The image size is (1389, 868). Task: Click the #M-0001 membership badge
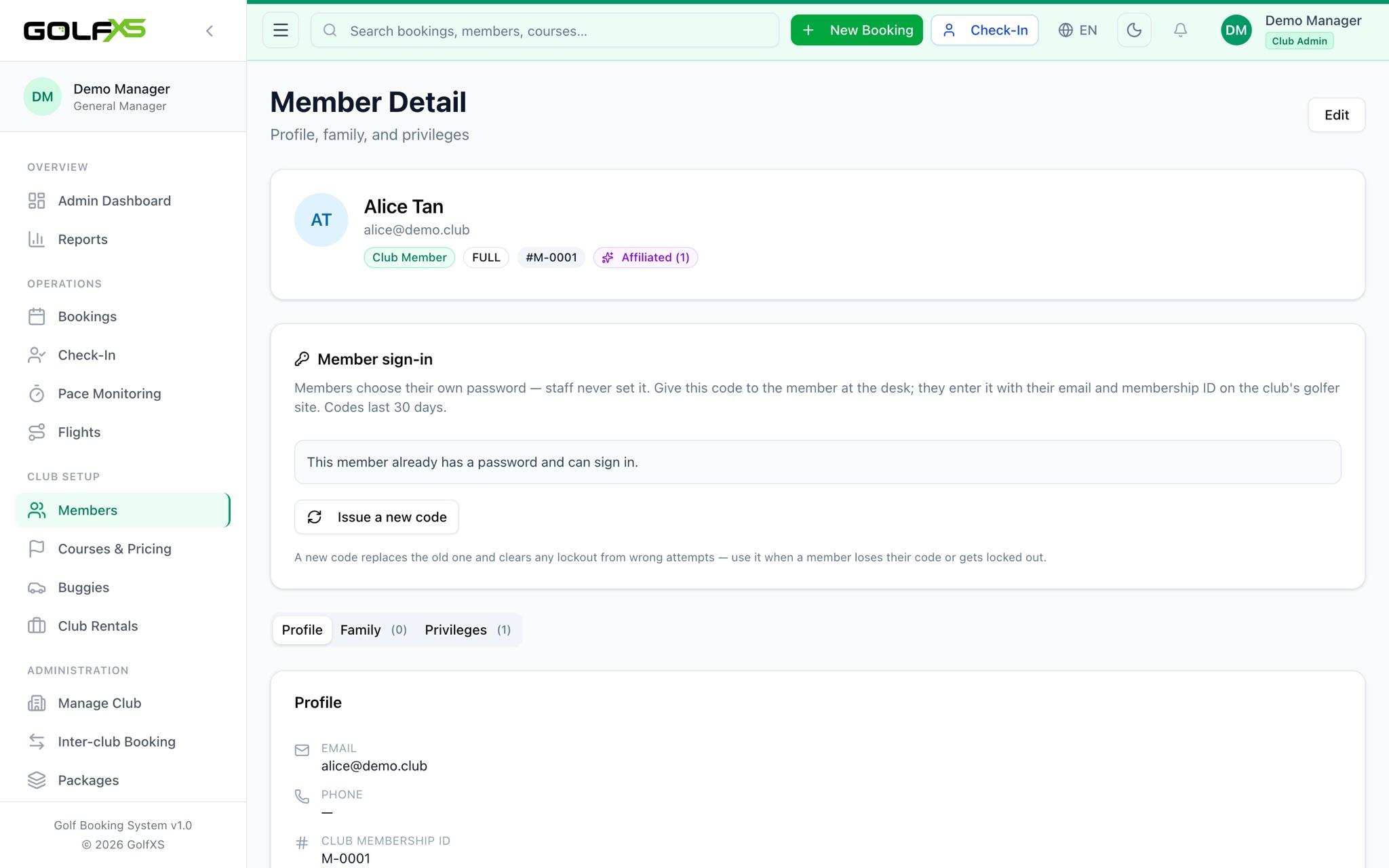coord(551,258)
